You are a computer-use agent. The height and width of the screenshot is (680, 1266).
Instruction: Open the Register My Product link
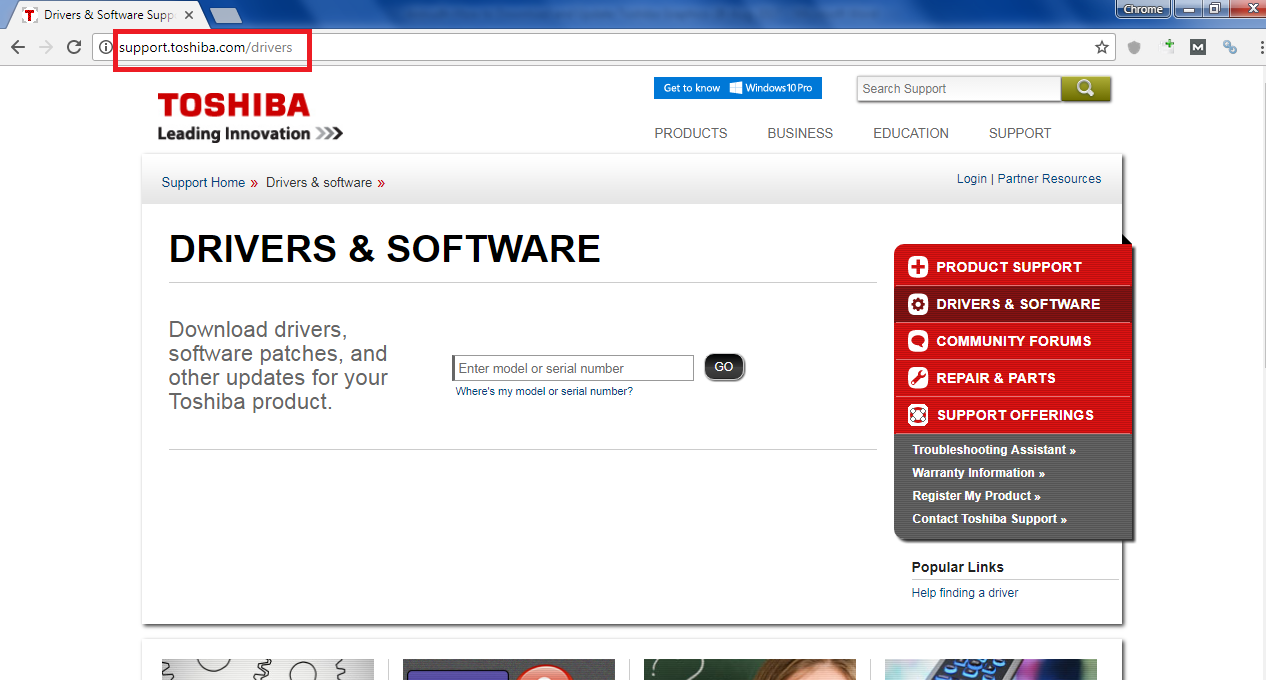click(x=976, y=496)
